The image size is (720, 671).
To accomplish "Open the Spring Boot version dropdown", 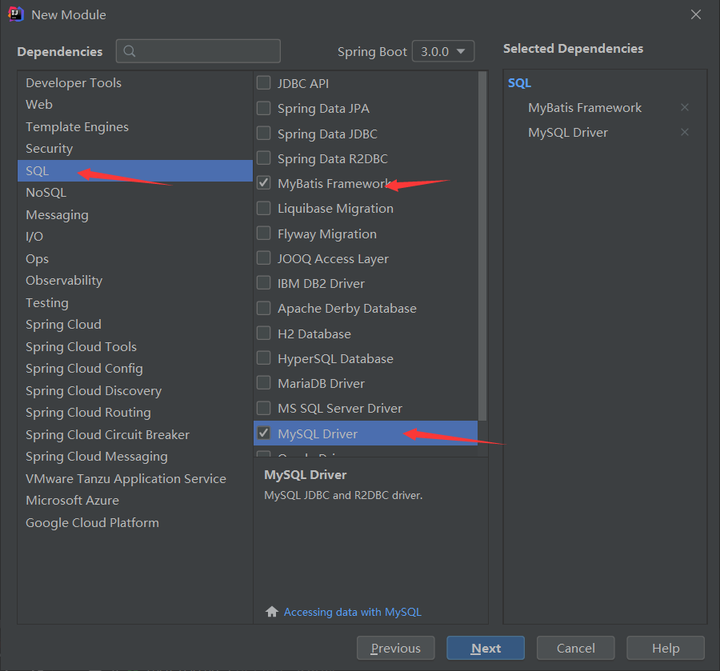I will pos(445,51).
